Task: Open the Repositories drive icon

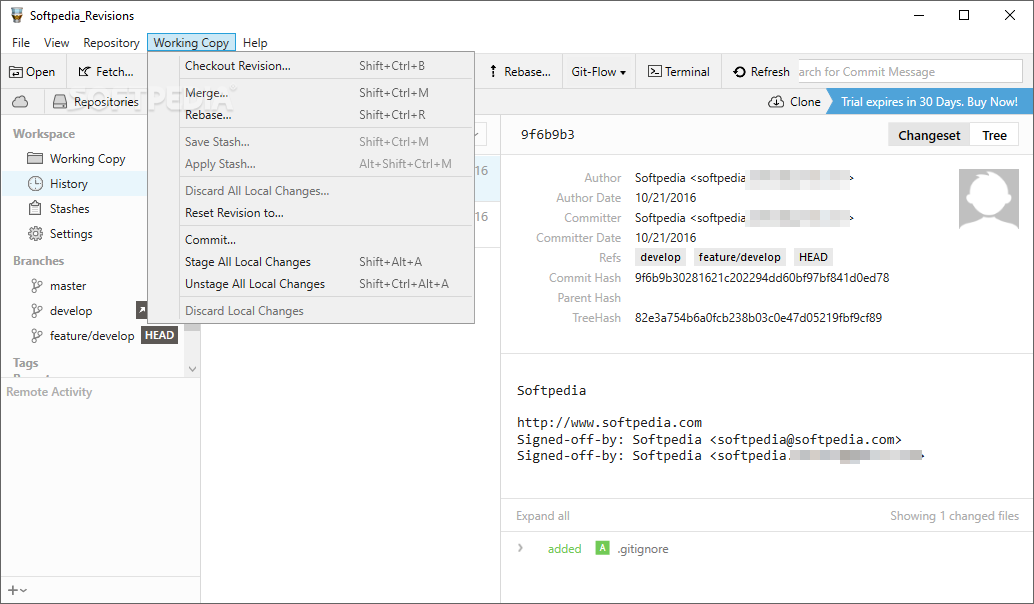Action: [x=60, y=102]
